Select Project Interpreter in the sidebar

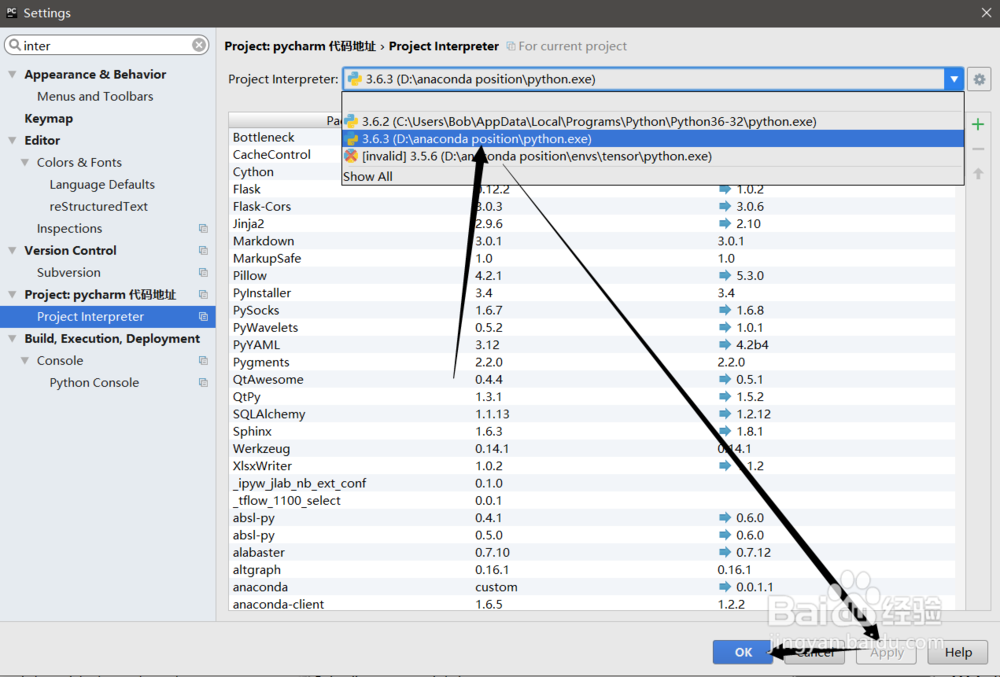[x=108, y=316]
